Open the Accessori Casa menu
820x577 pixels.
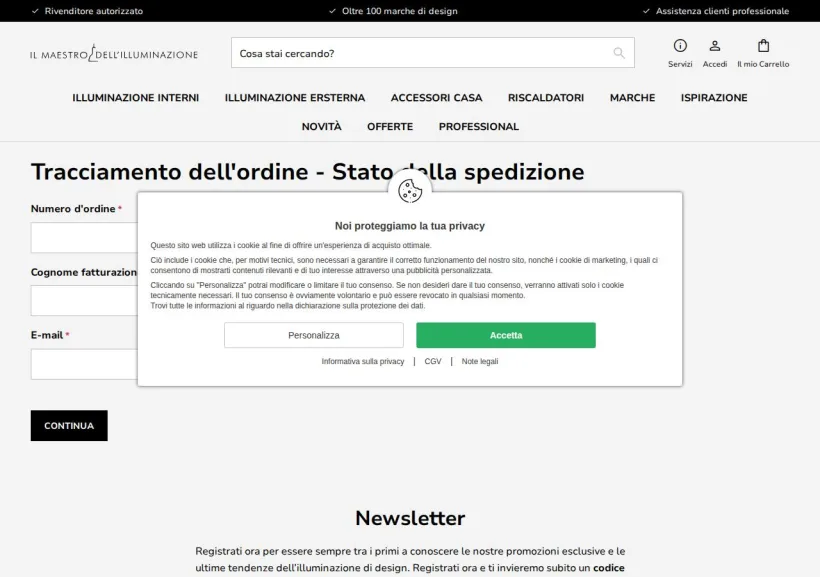[x=436, y=98]
